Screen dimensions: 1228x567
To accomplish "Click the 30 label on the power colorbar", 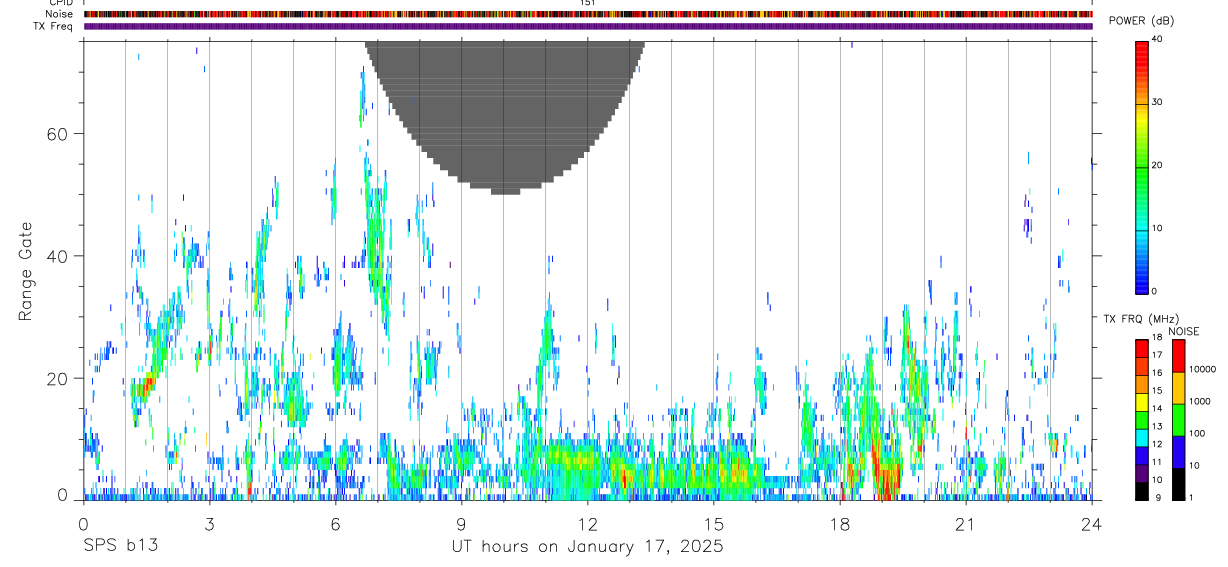I will tap(1157, 103).
